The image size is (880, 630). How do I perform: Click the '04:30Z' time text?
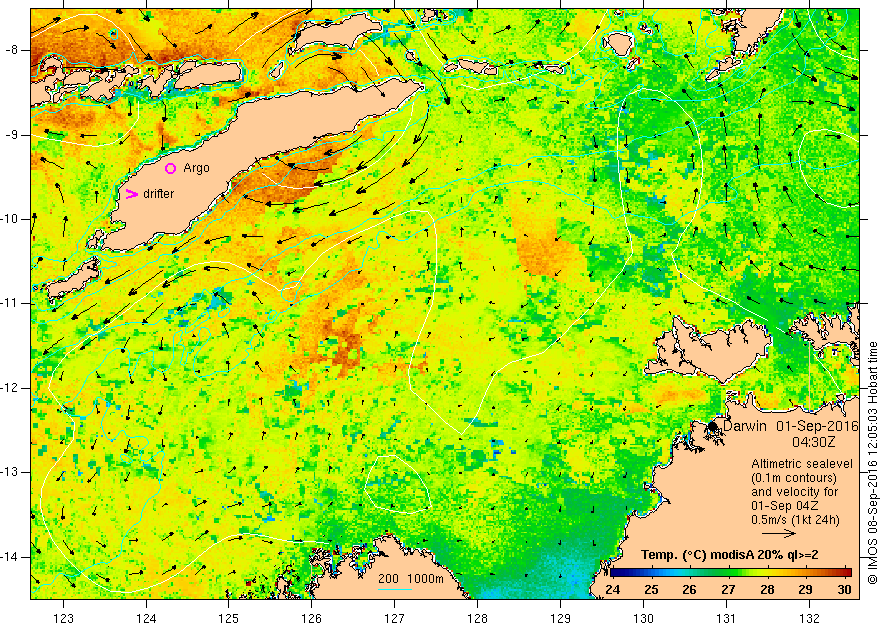click(814, 442)
